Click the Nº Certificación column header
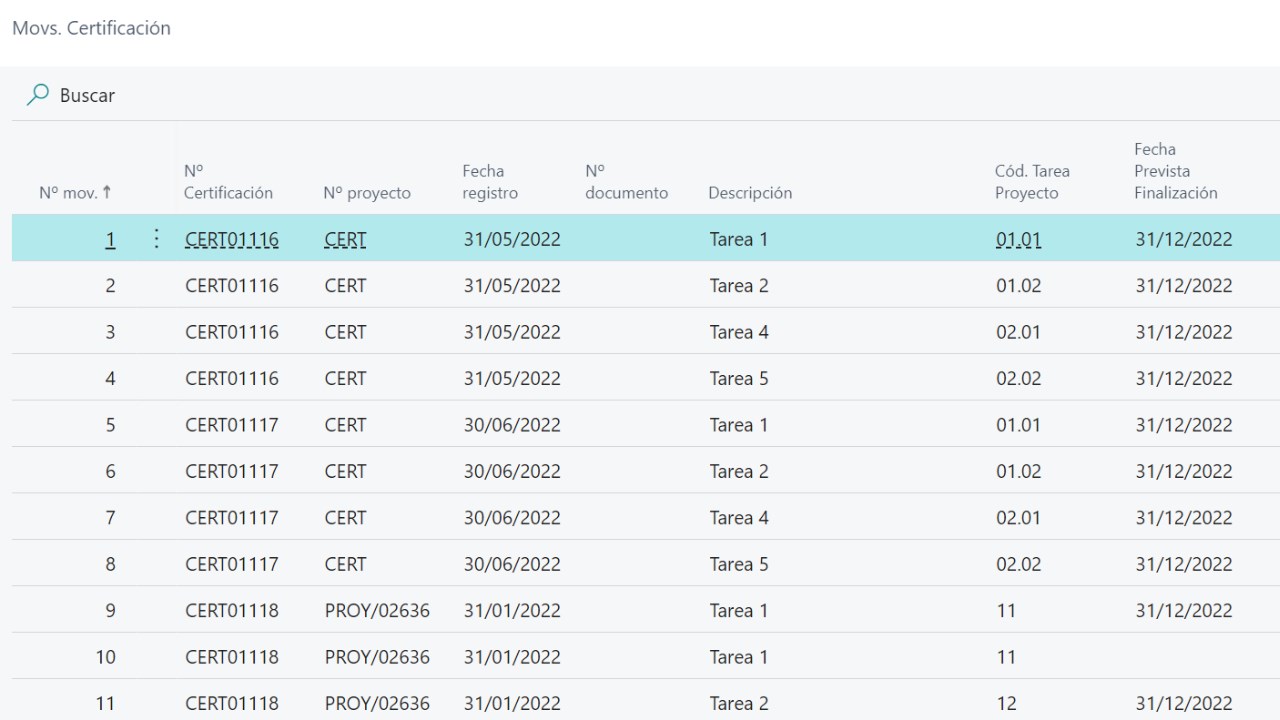The width and height of the screenshot is (1280, 720). coord(228,182)
